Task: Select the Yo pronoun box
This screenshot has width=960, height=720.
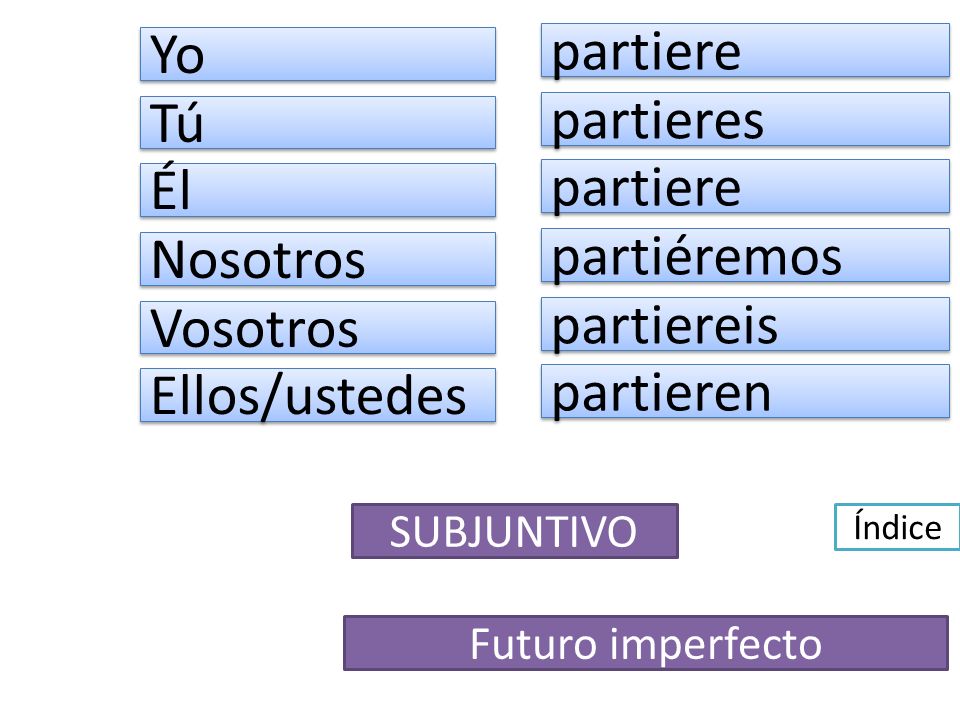Action: click(318, 54)
